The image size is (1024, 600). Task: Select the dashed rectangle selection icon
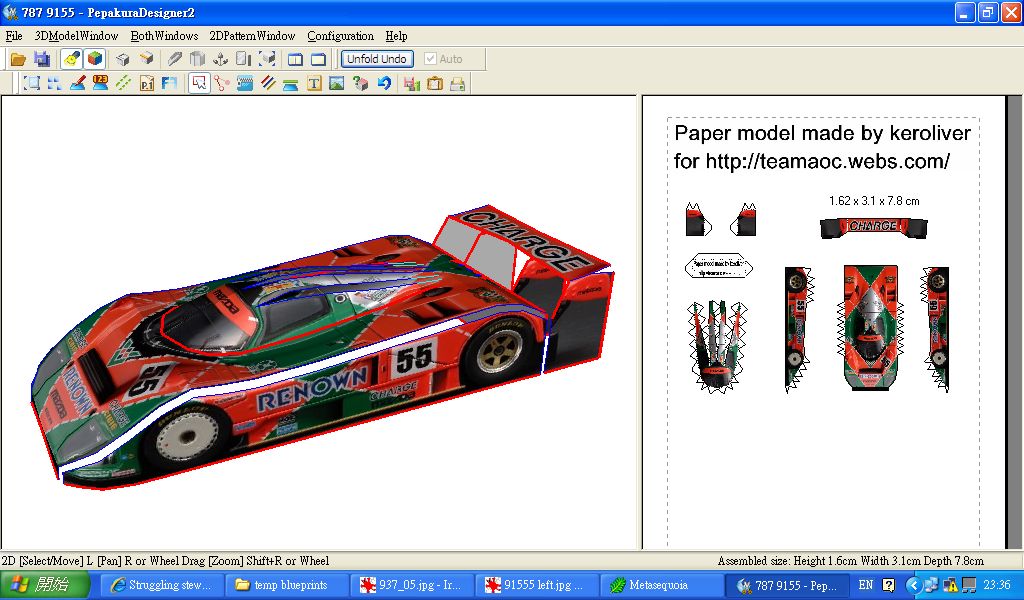(x=31, y=84)
